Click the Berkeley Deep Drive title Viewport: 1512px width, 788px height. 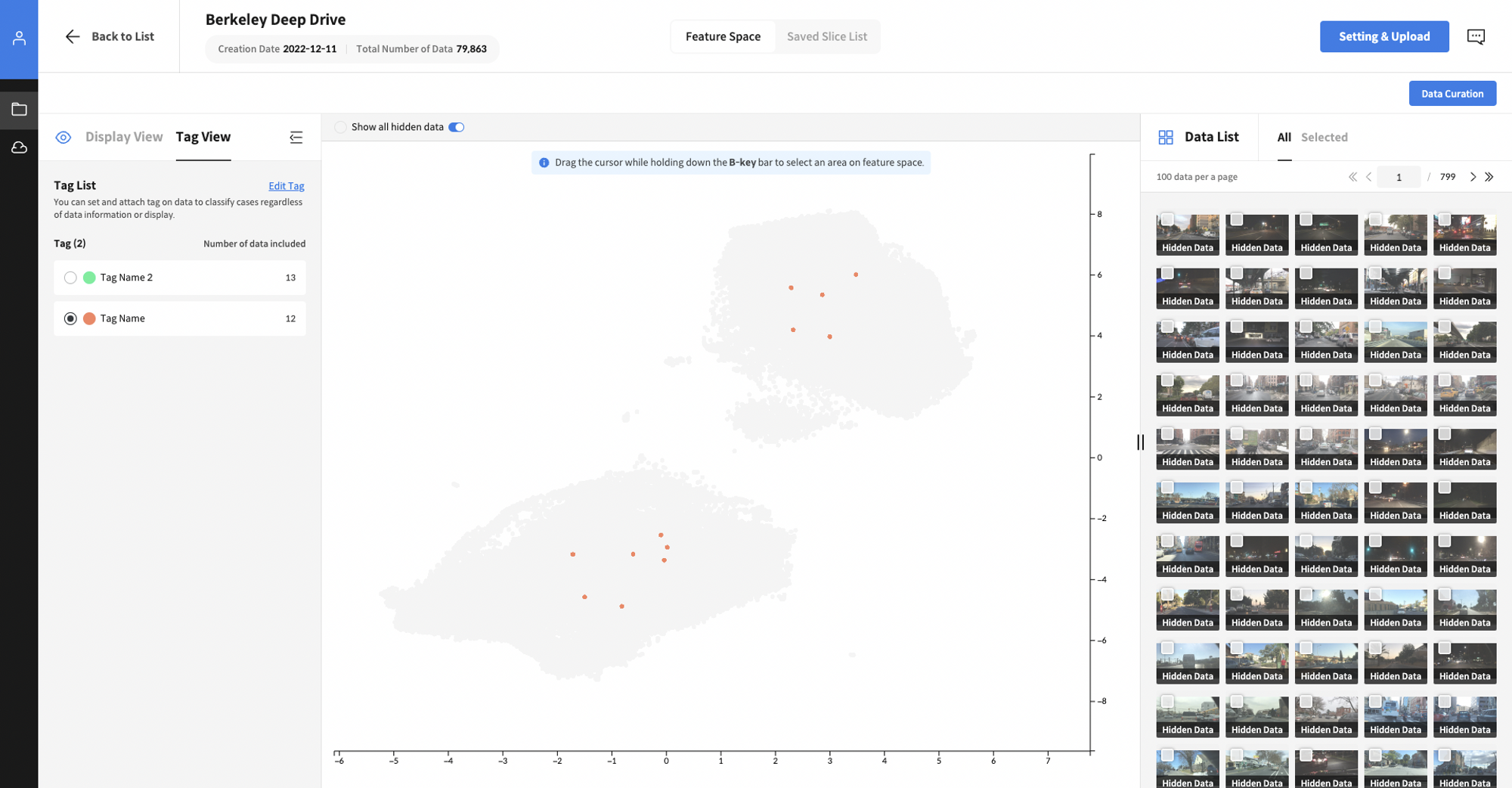(x=275, y=20)
